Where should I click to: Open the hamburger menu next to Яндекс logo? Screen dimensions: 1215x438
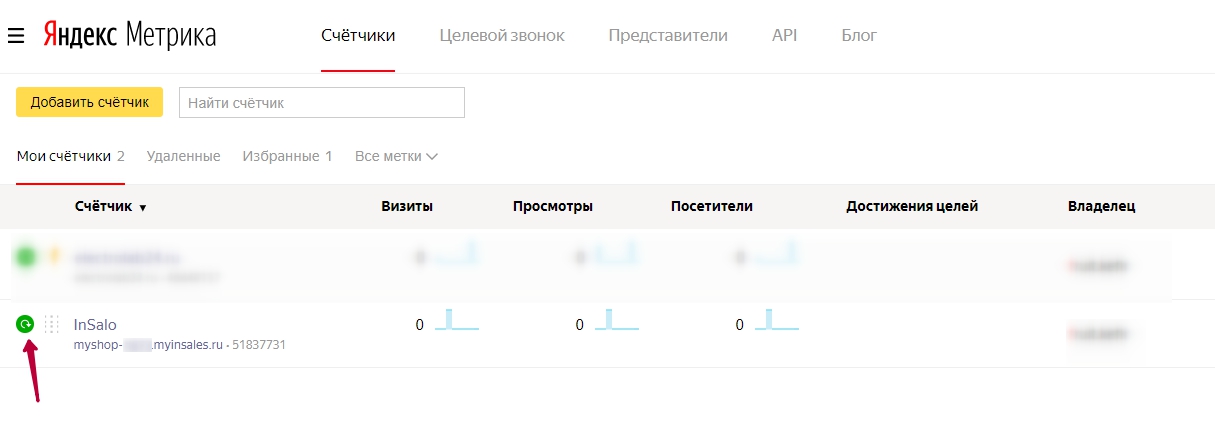point(15,36)
